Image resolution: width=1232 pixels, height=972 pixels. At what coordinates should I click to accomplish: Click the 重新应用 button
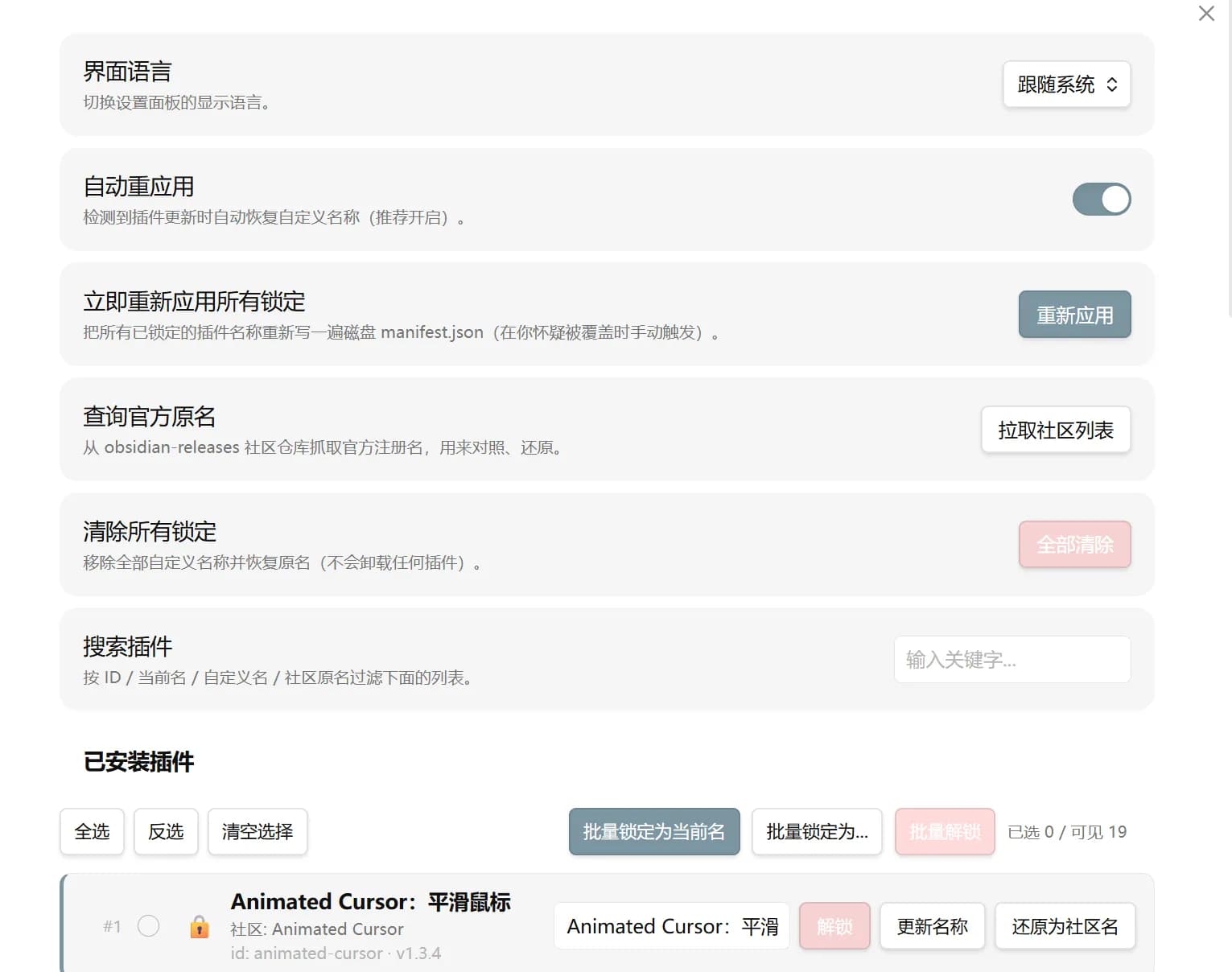(1075, 315)
